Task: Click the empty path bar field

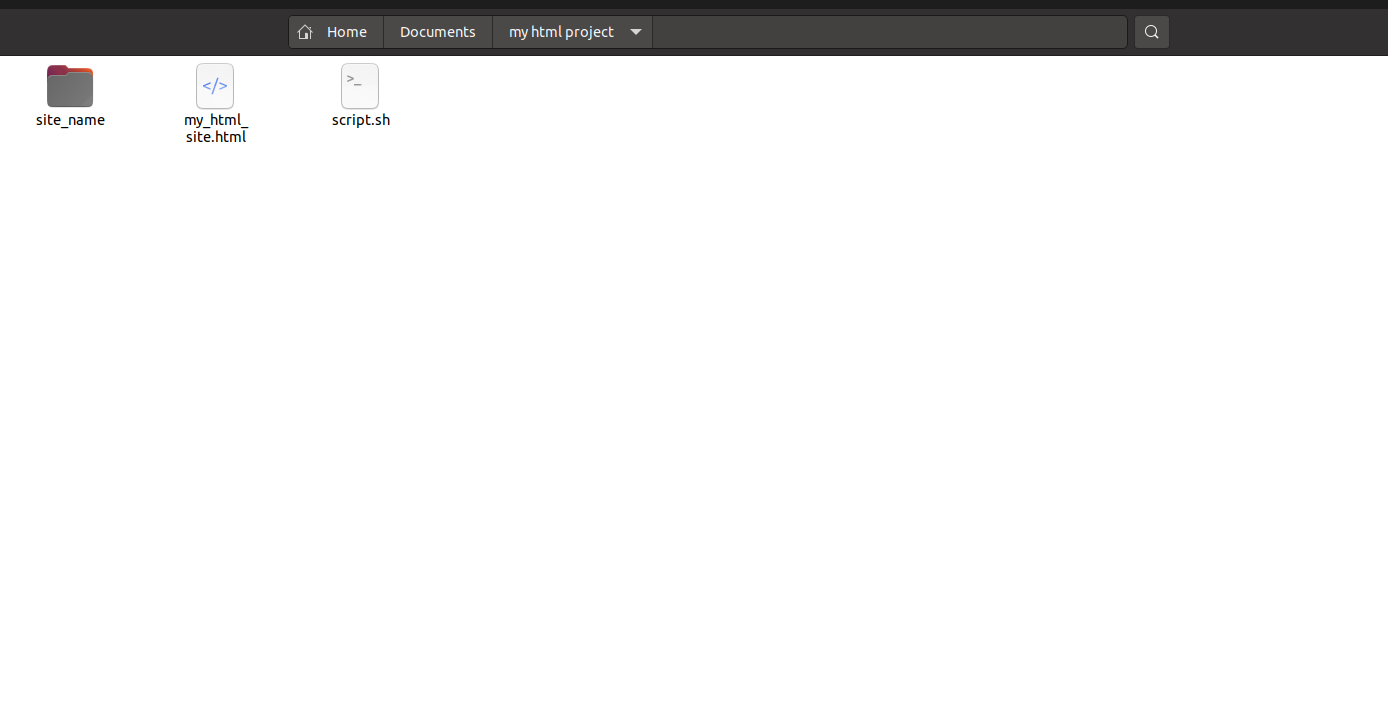Action: pyautogui.click(x=890, y=31)
